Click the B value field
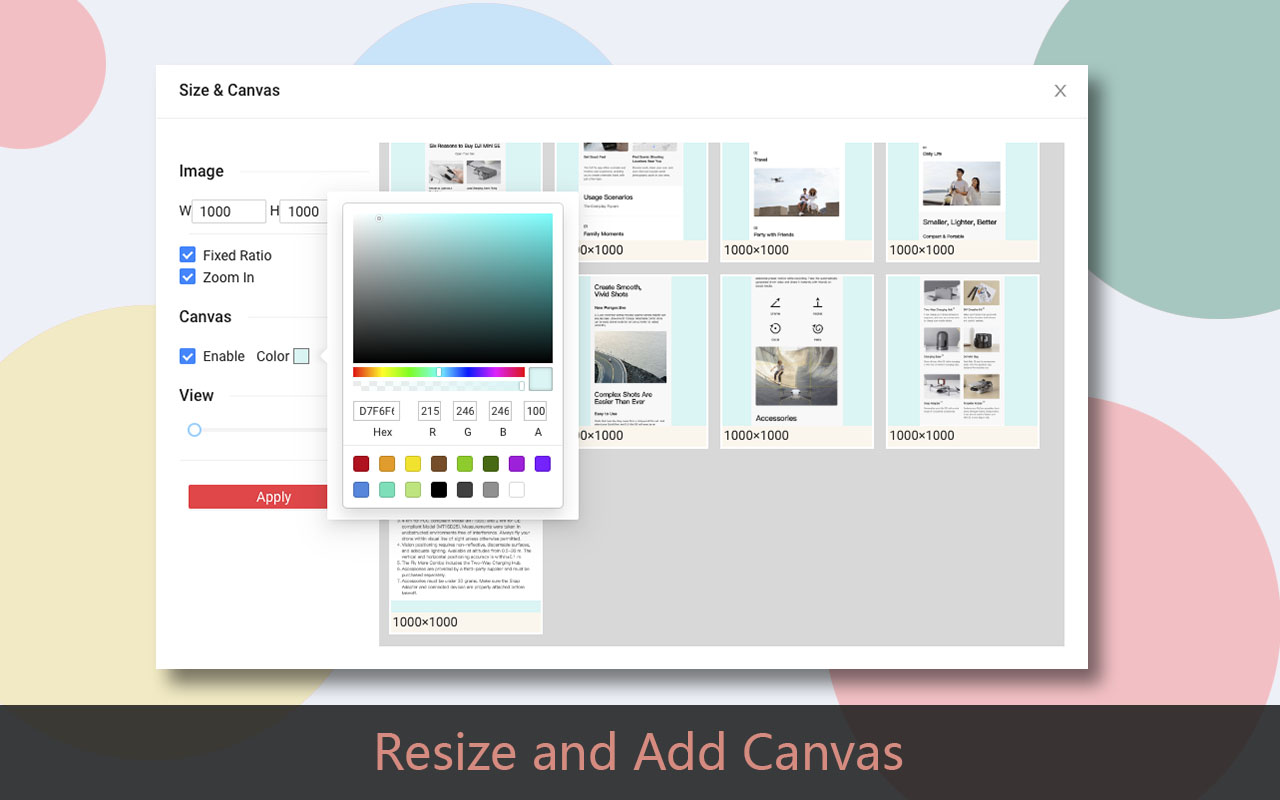 coord(500,411)
